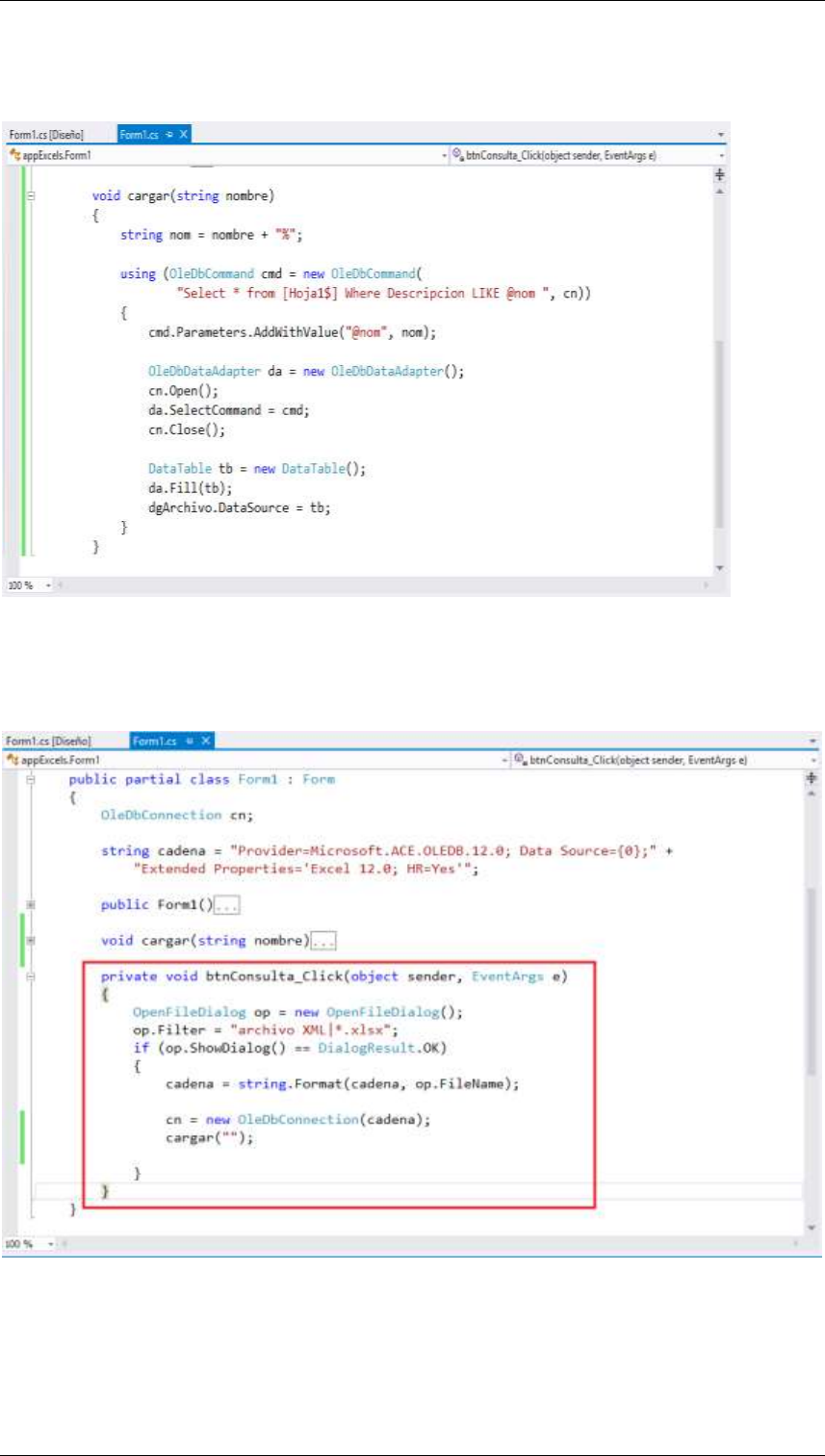This screenshot has width=825, height=1456.
Task: Expand collapsed void cargar(string nombre) method
Action: tap(33, 940)
